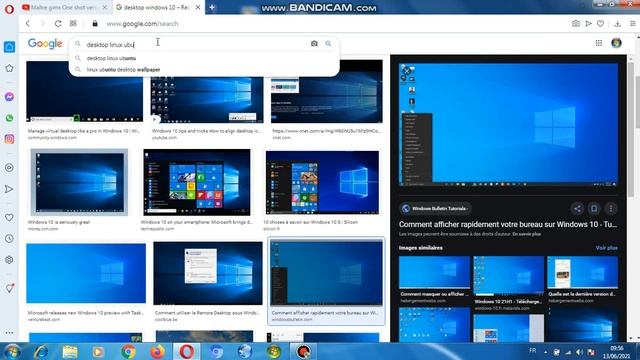Open Messenger in Opera sidebar
The height and width of the screenshot is (360, 640).
pos(9,97)
